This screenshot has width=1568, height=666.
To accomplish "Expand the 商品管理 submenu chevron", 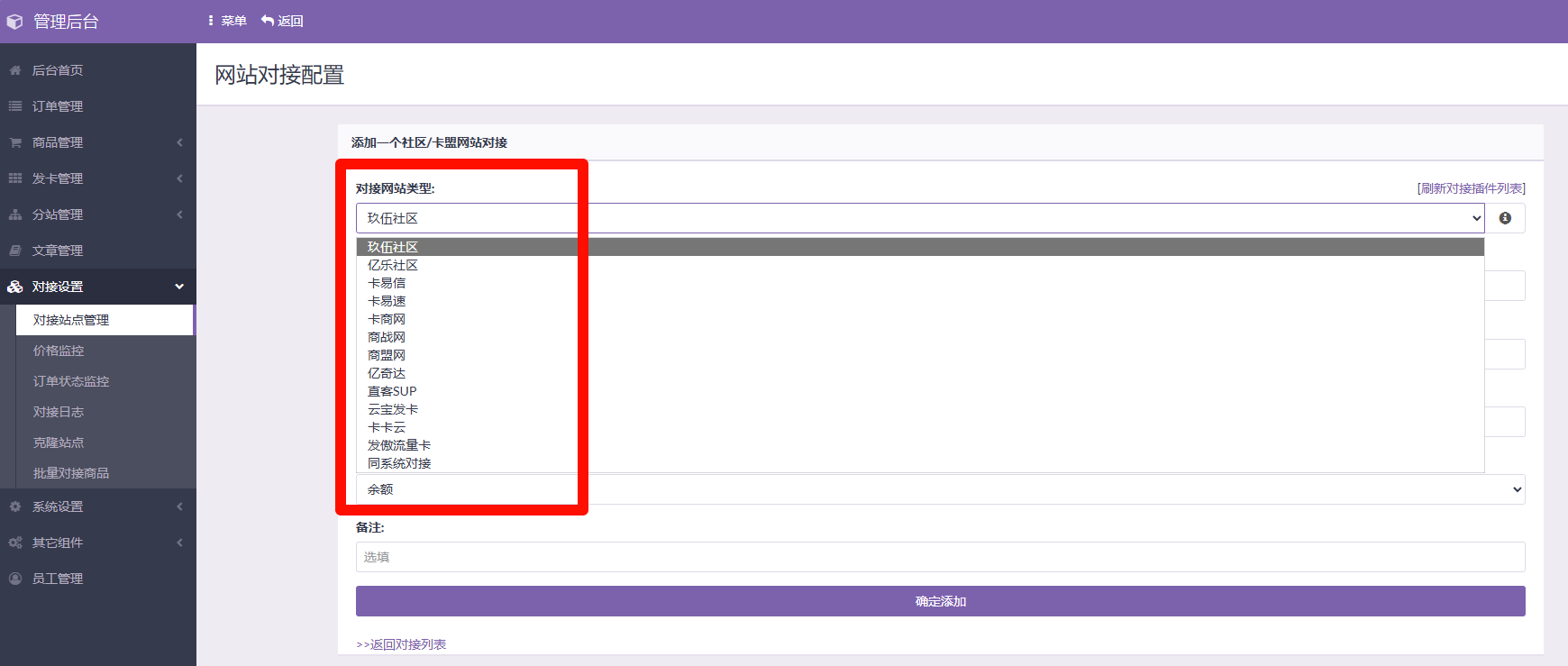I will coord(179,142).
